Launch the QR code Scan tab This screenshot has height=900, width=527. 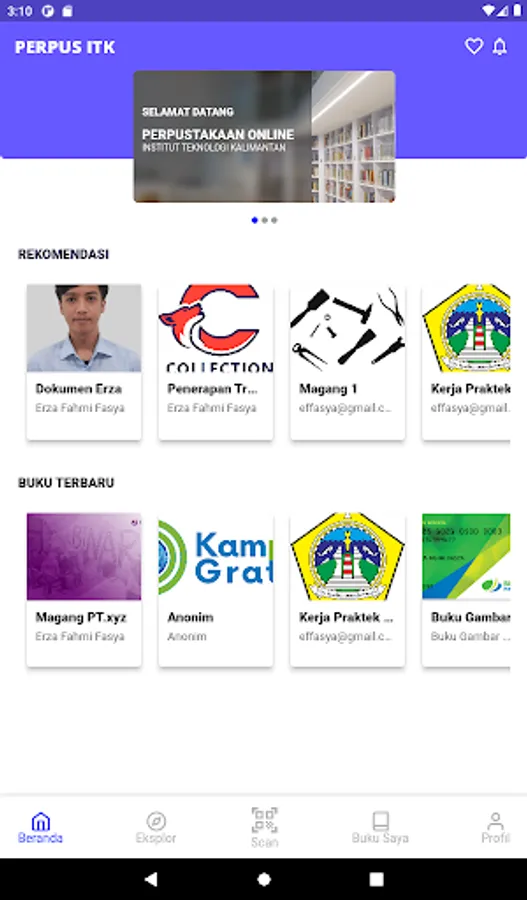click(265, 827)
